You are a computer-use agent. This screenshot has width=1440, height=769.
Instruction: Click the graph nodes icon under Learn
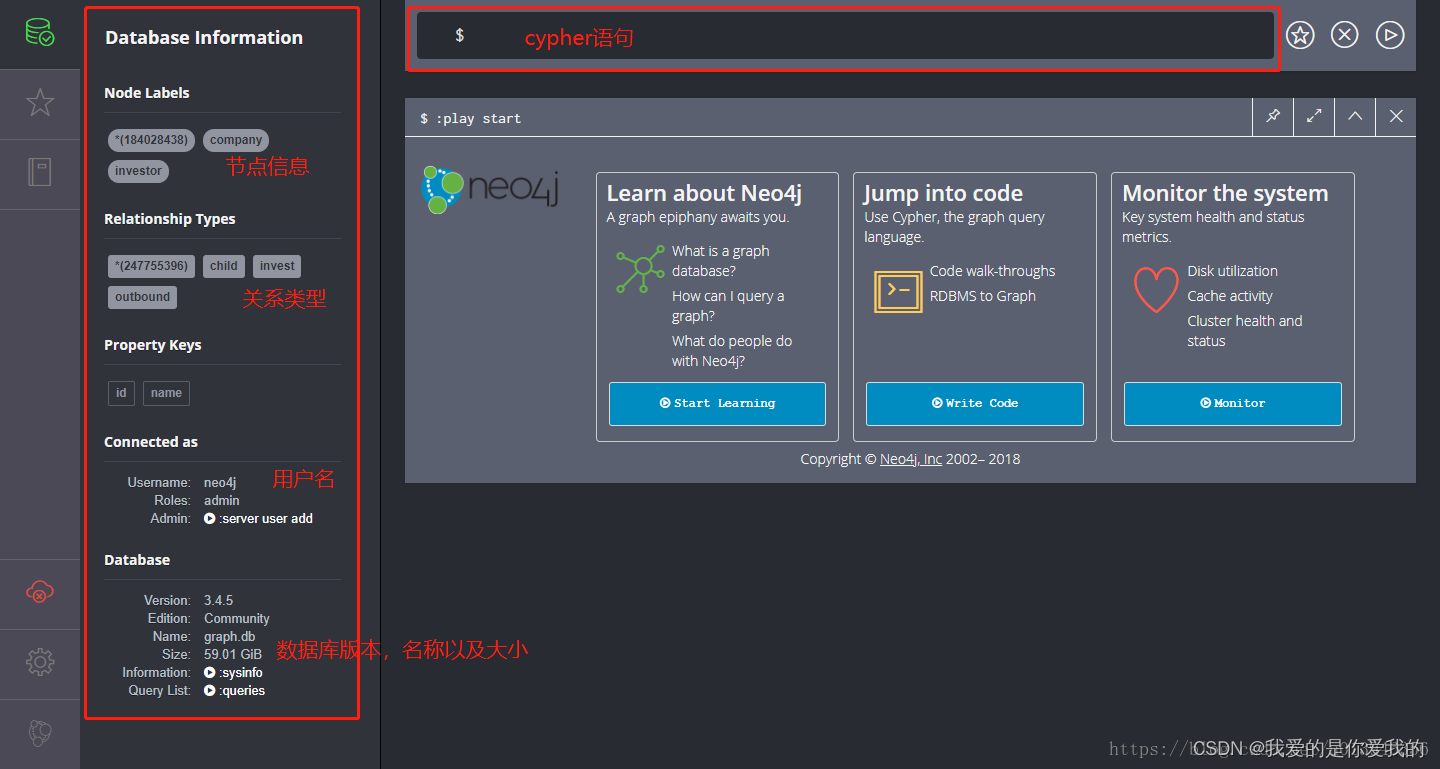[x=641, y=268]
